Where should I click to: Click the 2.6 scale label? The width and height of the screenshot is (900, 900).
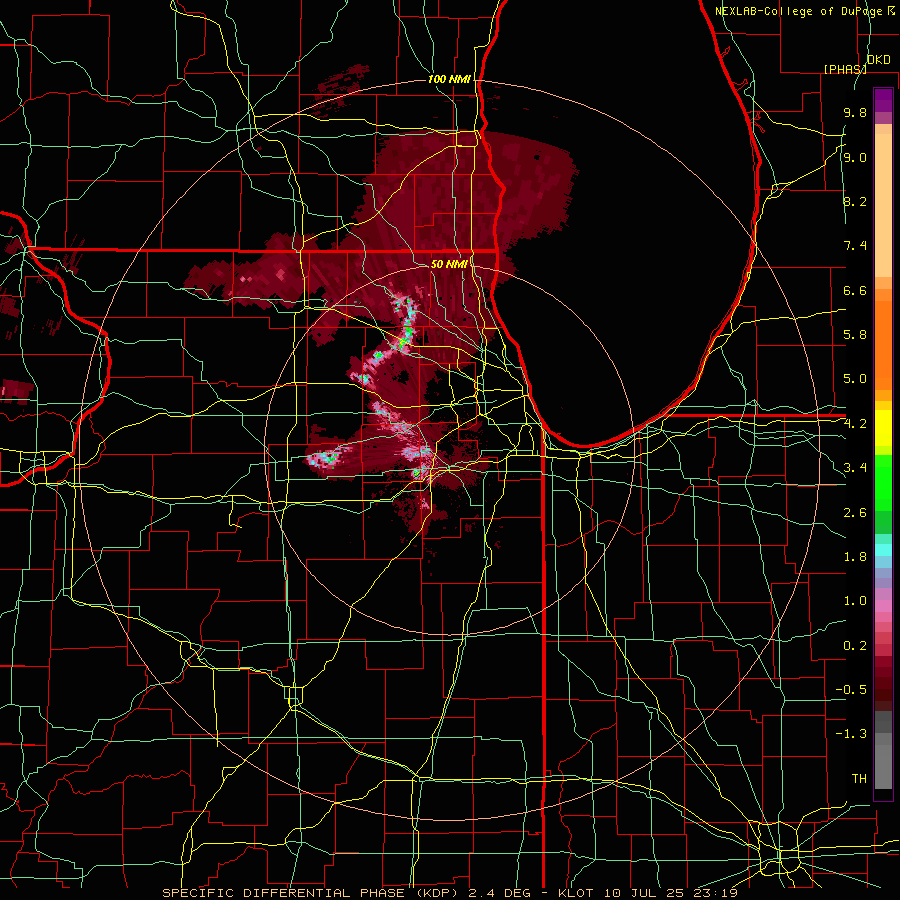tap(855, 513)
